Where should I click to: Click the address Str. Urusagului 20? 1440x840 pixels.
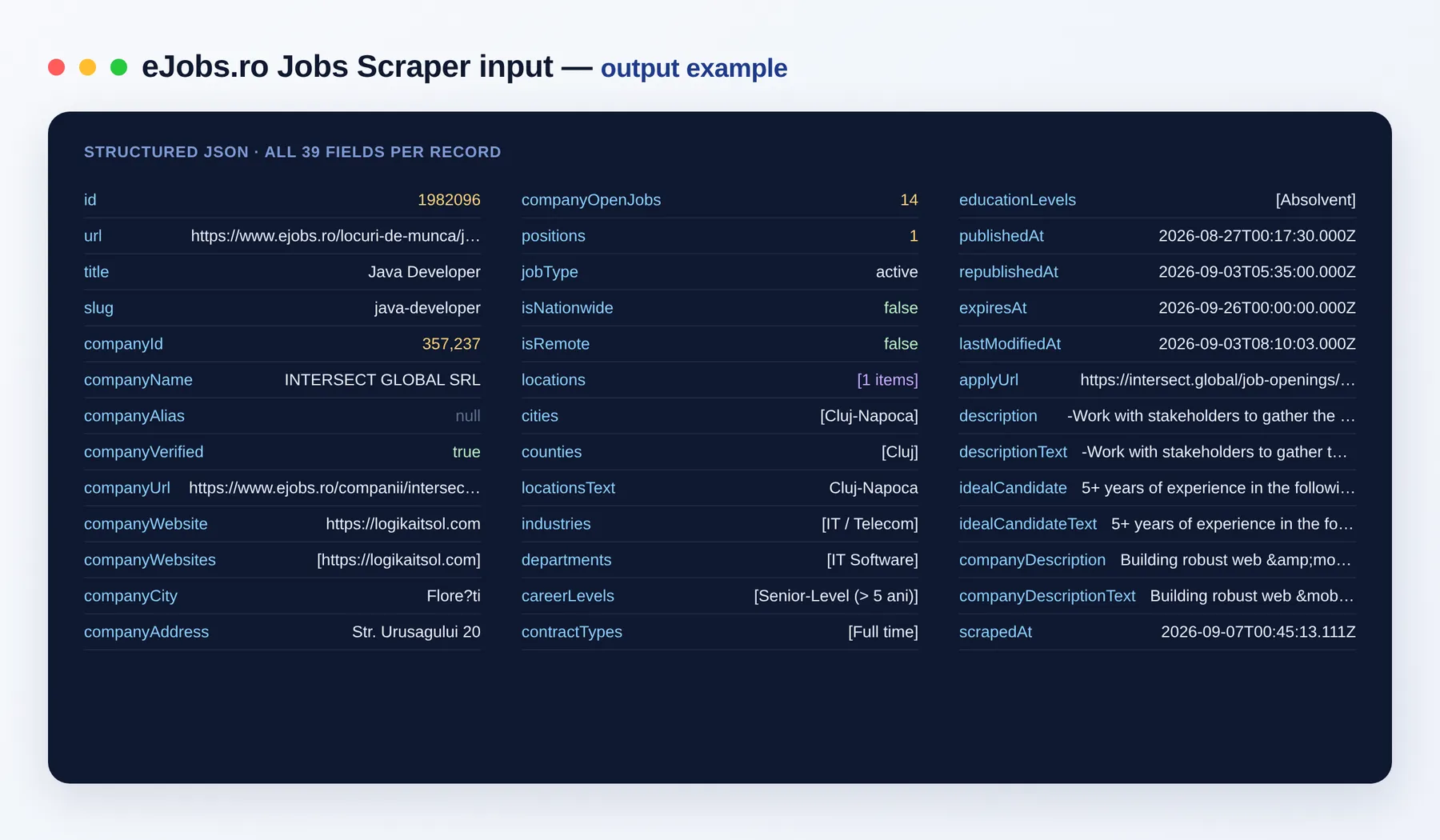tap(416, 632)
